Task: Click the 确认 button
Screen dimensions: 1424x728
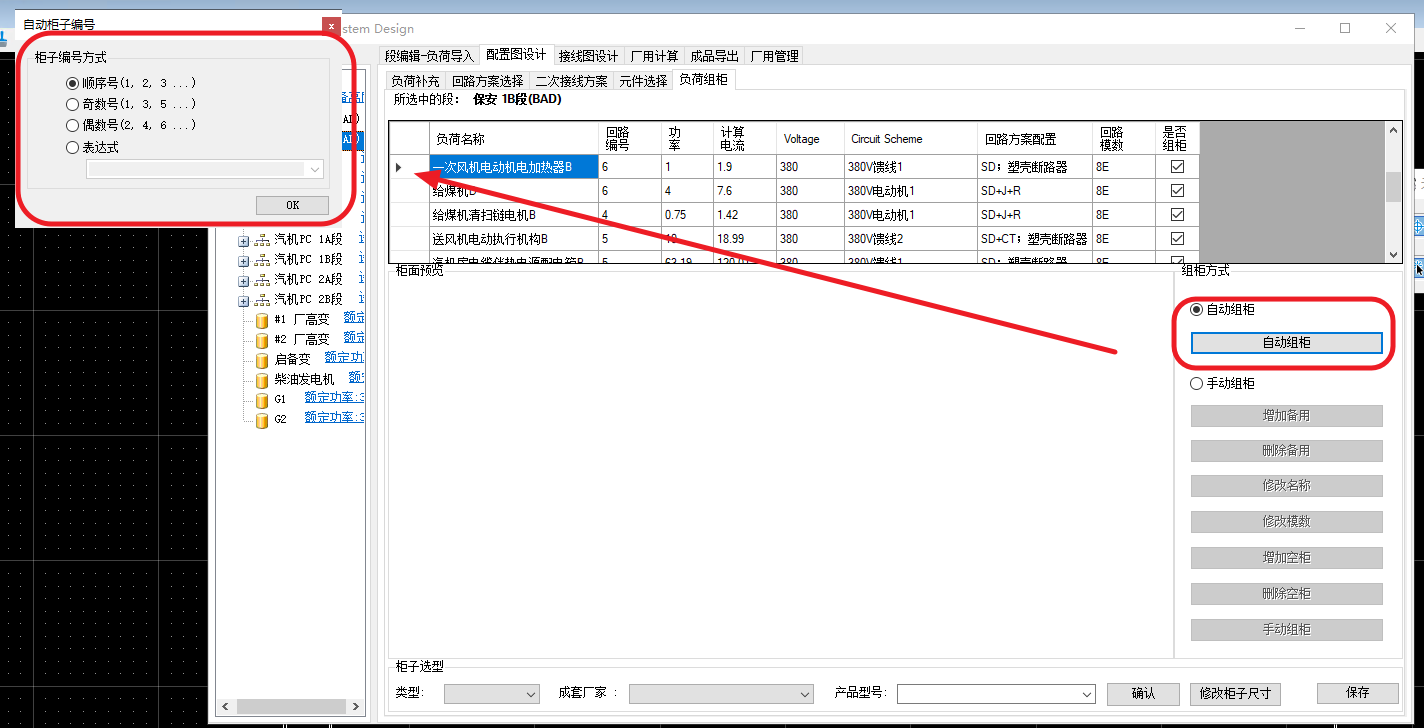Action: pos(1143,694)
